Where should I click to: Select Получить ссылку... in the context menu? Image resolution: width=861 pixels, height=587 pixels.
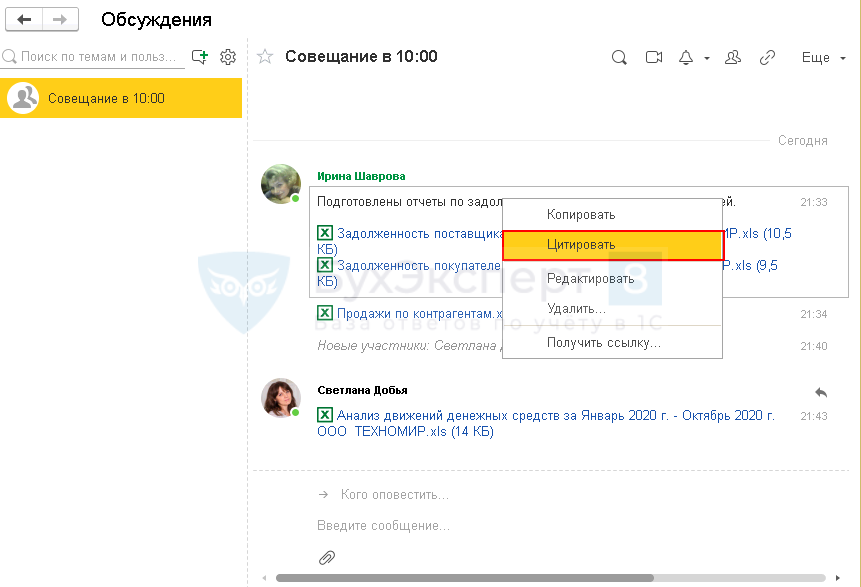click(603, 342)
